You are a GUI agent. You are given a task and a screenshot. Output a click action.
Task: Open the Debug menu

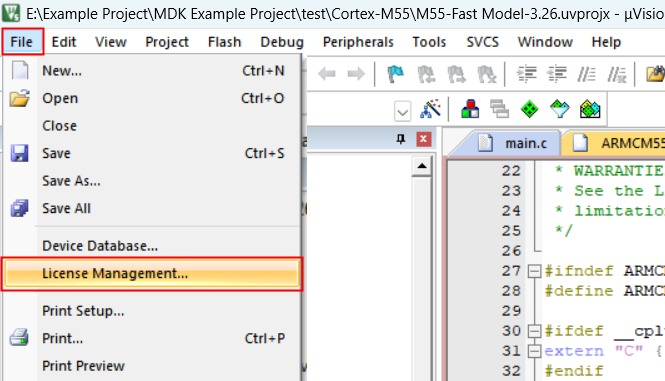282,42
